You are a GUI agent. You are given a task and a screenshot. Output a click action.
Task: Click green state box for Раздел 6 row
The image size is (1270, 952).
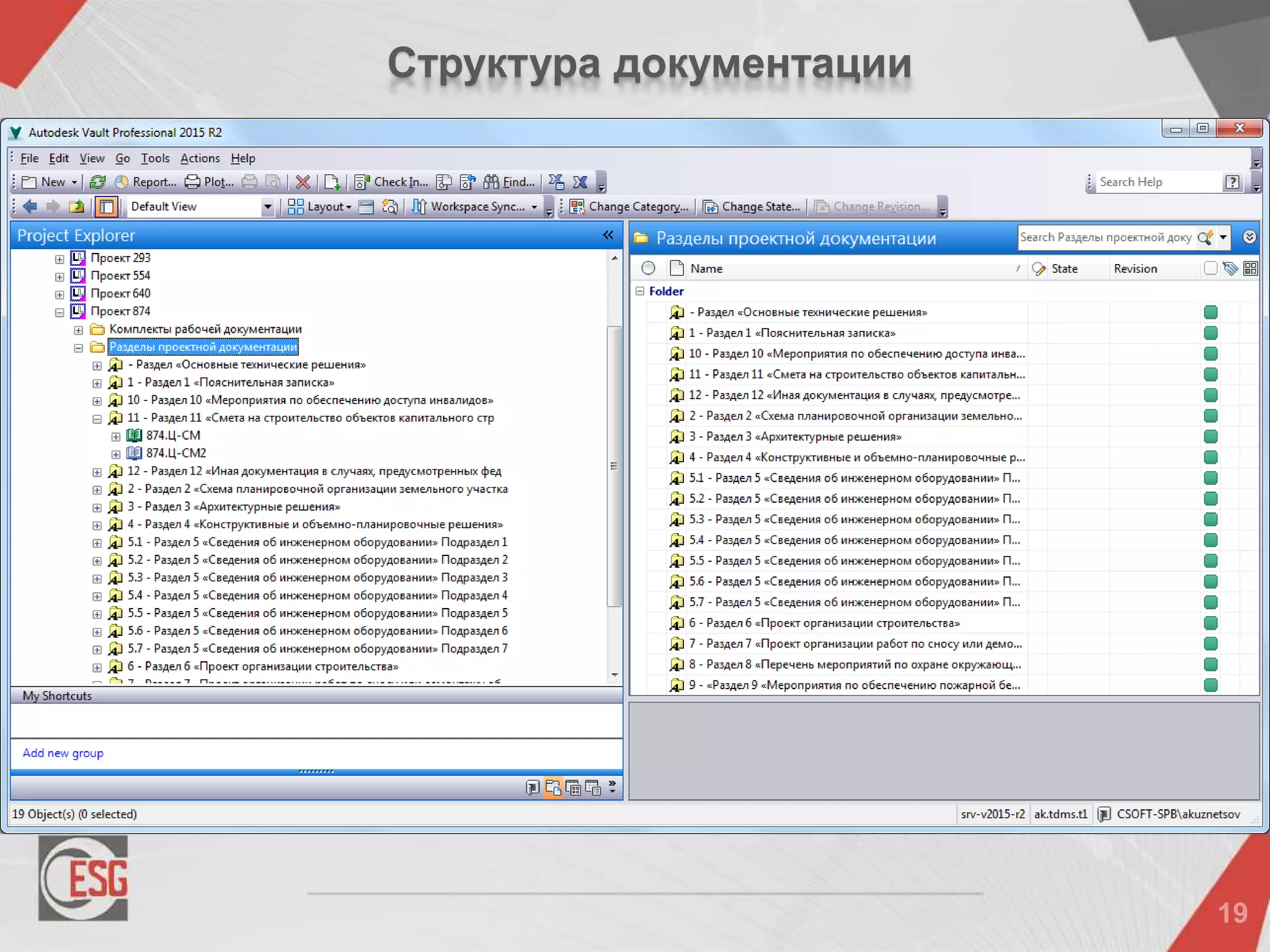(x=1210, y=623)
